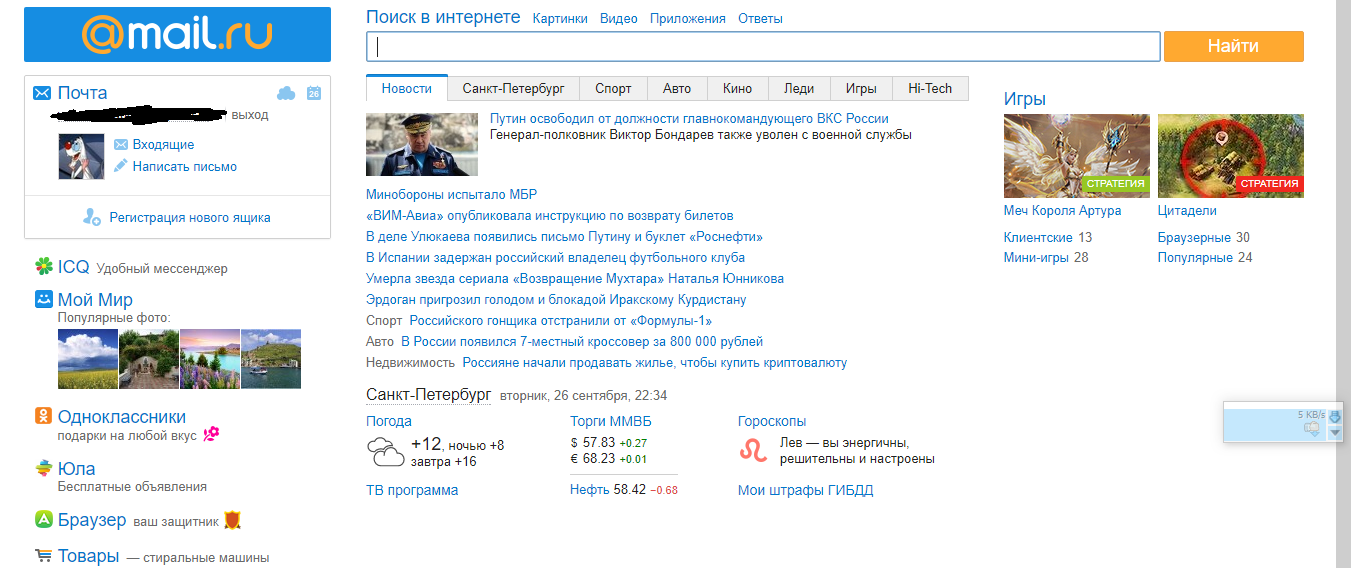Image resolution: width=1360 pixels, height=568 pixels.
Task: Open news Минобороны испытало МБР
Action: pos(452,194)
